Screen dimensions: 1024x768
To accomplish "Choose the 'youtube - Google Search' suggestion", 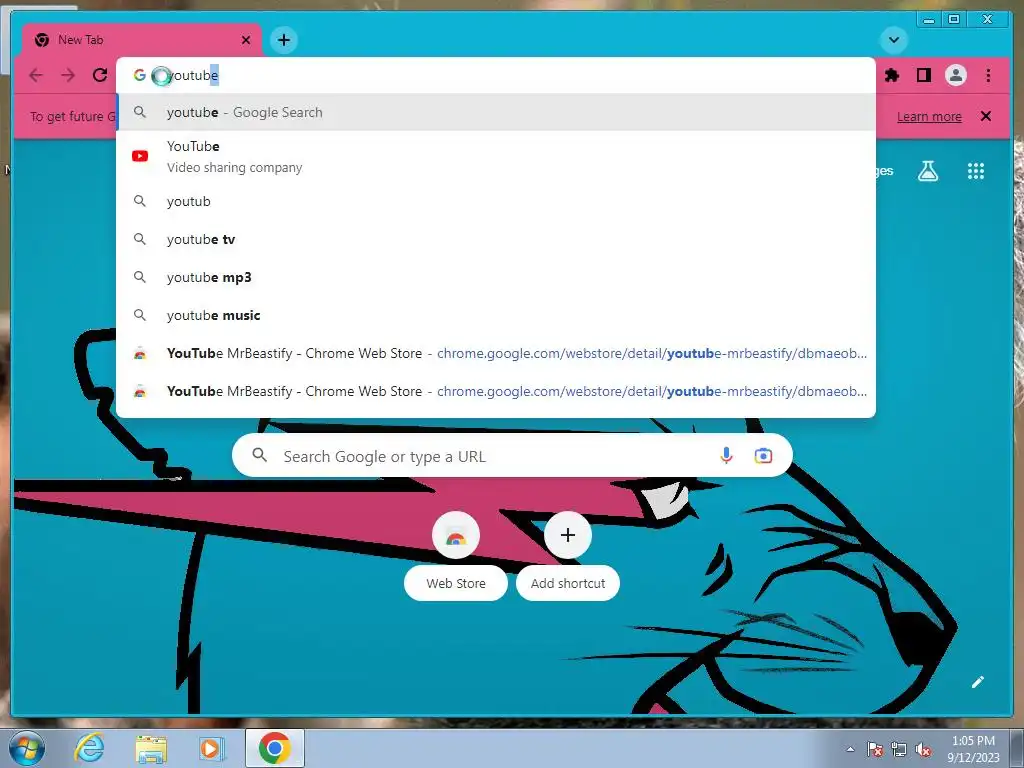I will coord(496,112).
